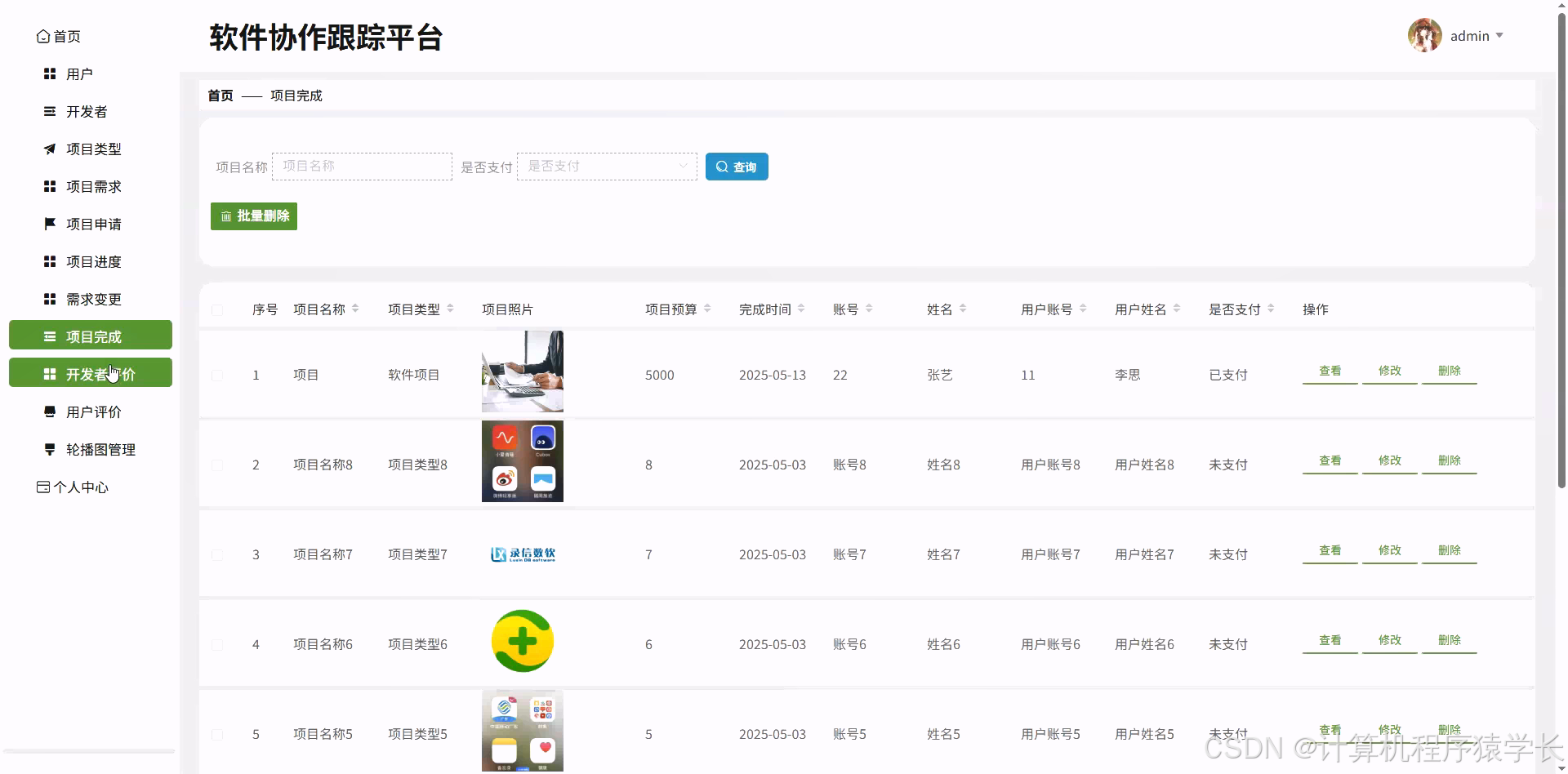The height and width of the screenshot is (774, 1568).
Task: Open 需求变更 via its sidebar icon
Action: tap(49, 299)
